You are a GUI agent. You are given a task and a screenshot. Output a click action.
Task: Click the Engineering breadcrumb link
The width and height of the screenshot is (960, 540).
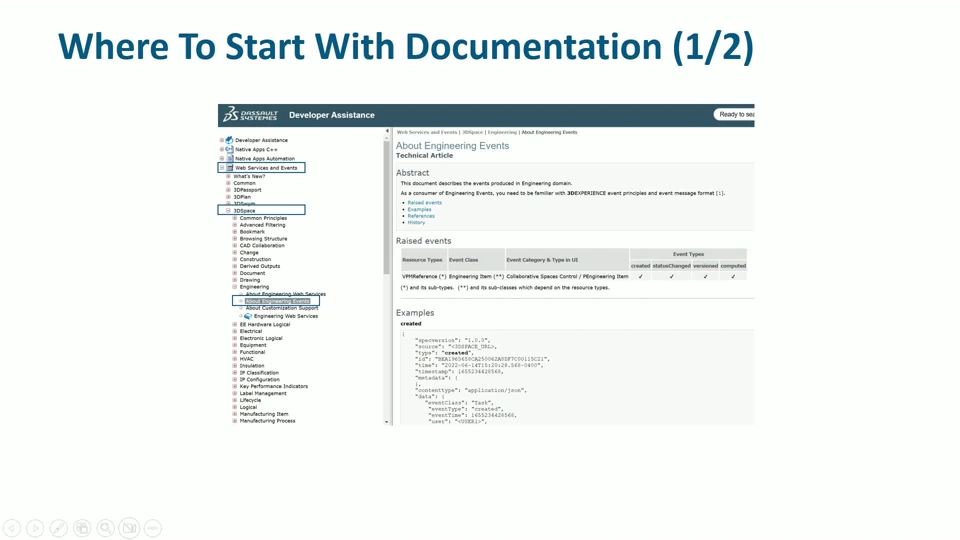502,132
